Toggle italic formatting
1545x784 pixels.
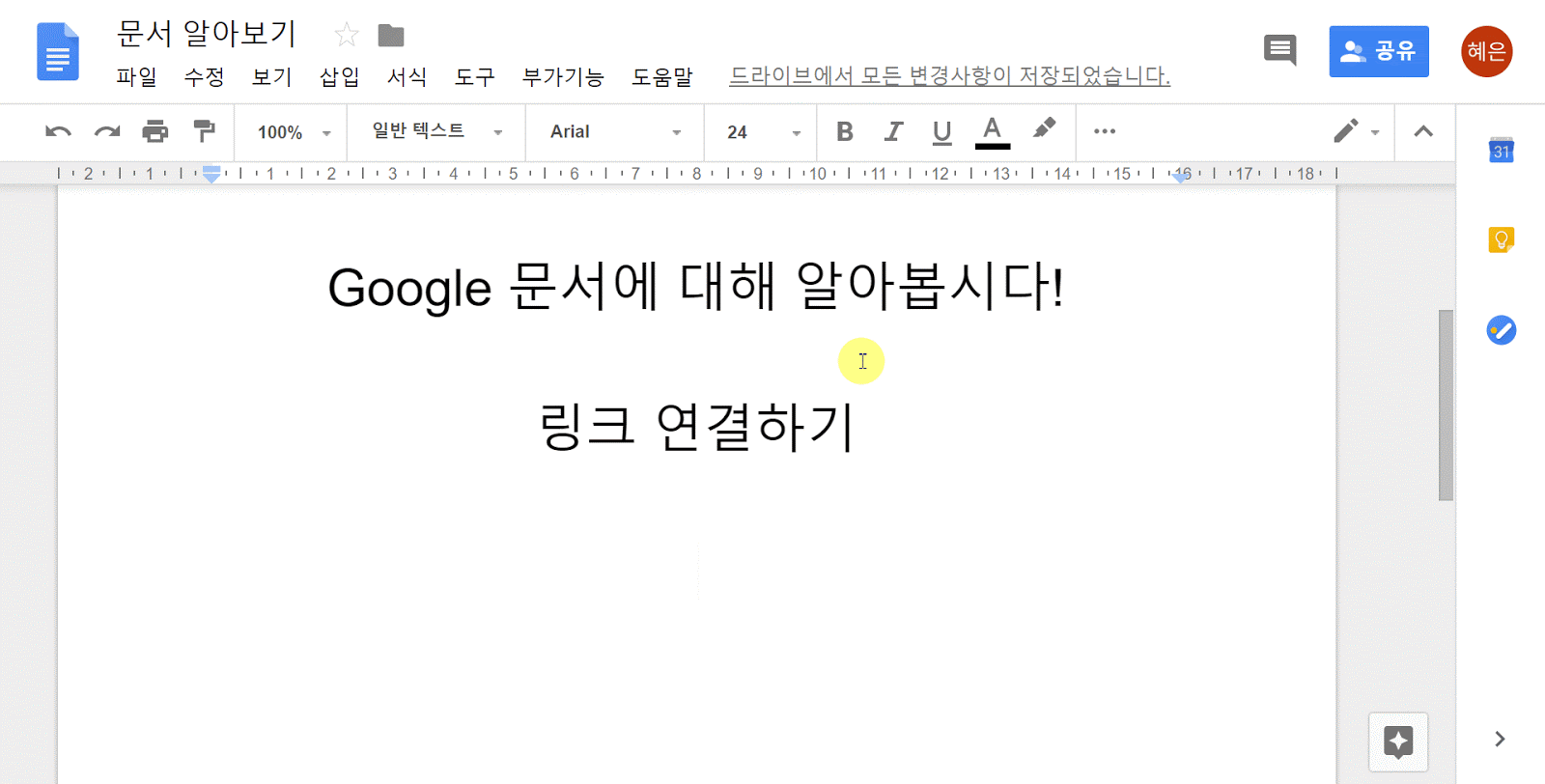point(893,131)
